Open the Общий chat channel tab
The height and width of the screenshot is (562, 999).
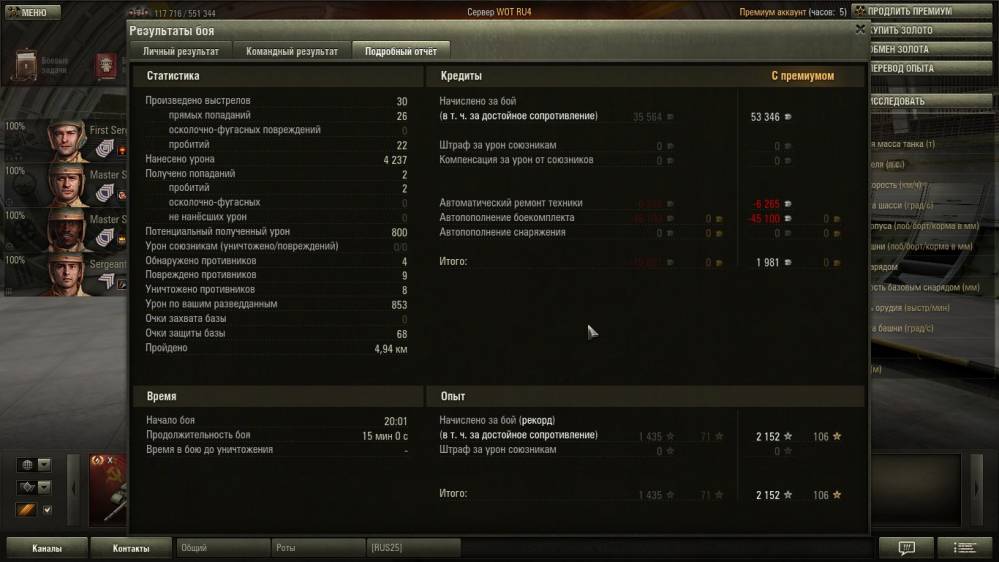pyautogui.click(x=222, y=547)
